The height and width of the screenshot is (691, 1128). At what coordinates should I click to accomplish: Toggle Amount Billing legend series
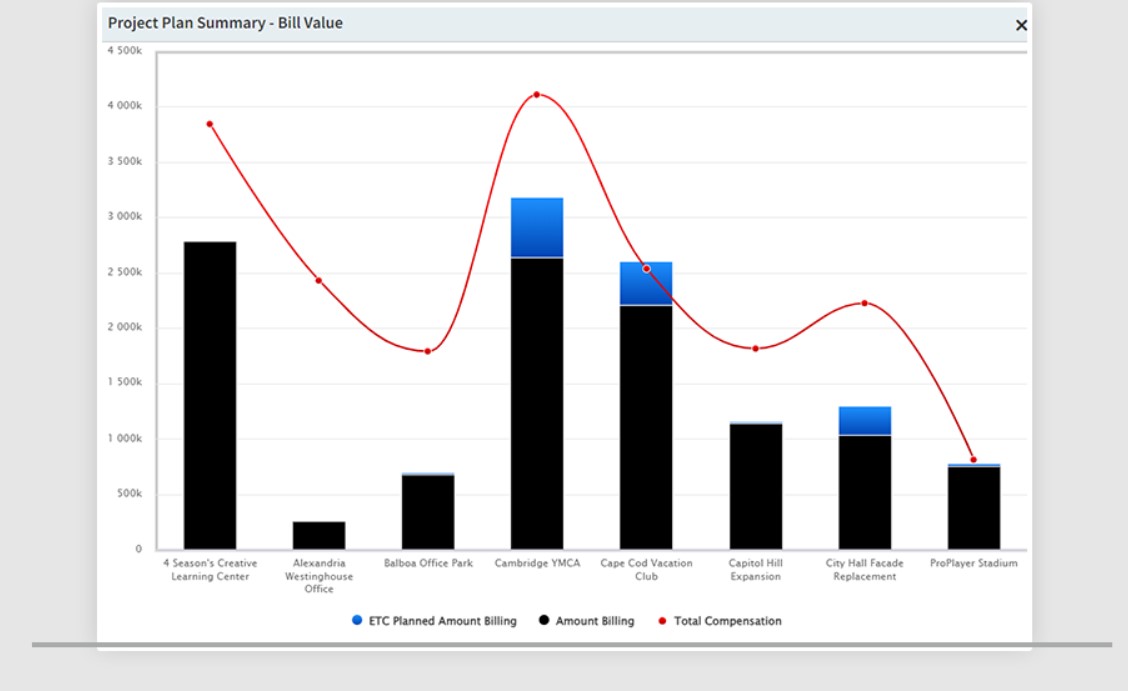coord(586,621)
